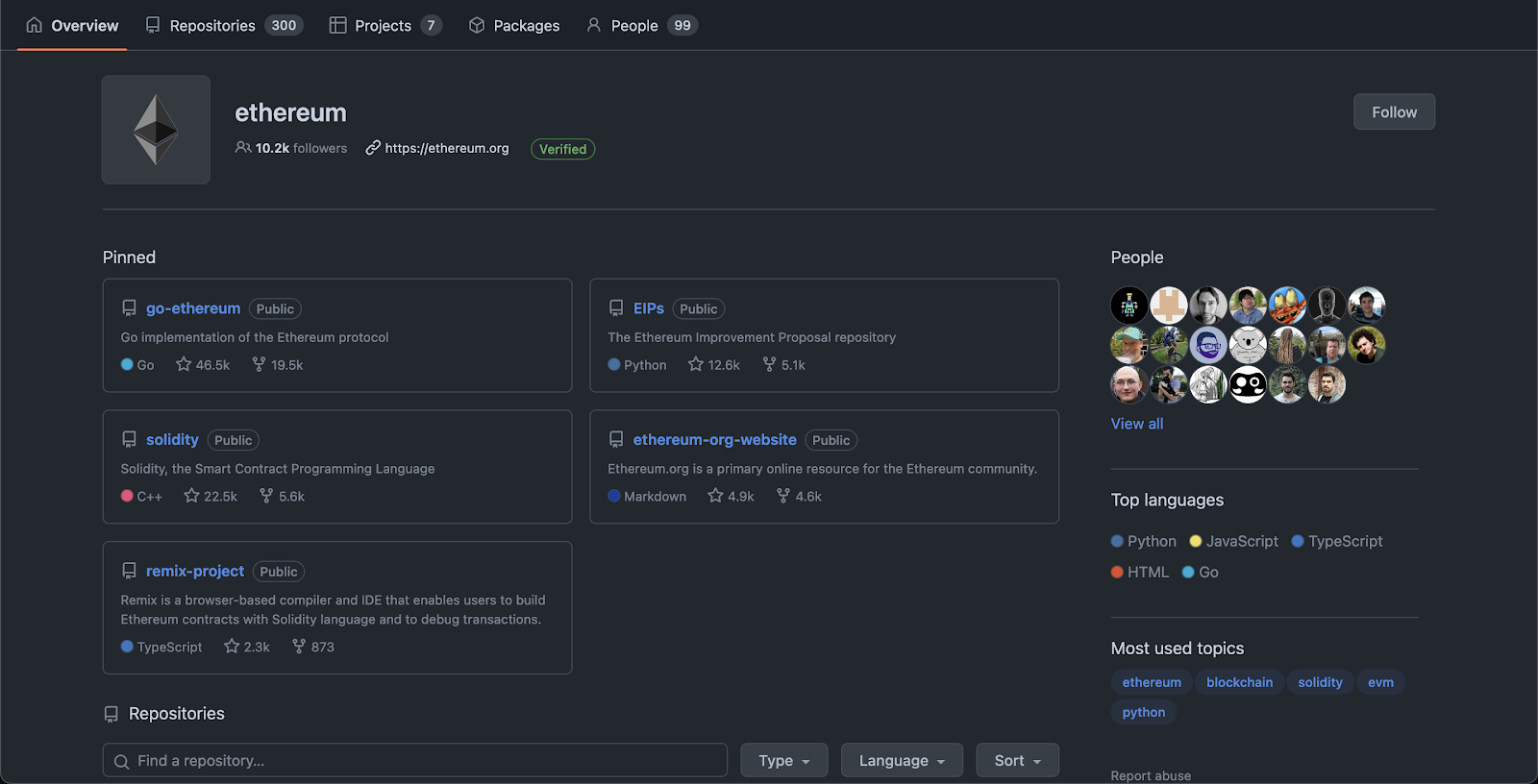Click the Public label on go-ethereum
Screen dimensions: 1538x784
pos(275,308)
